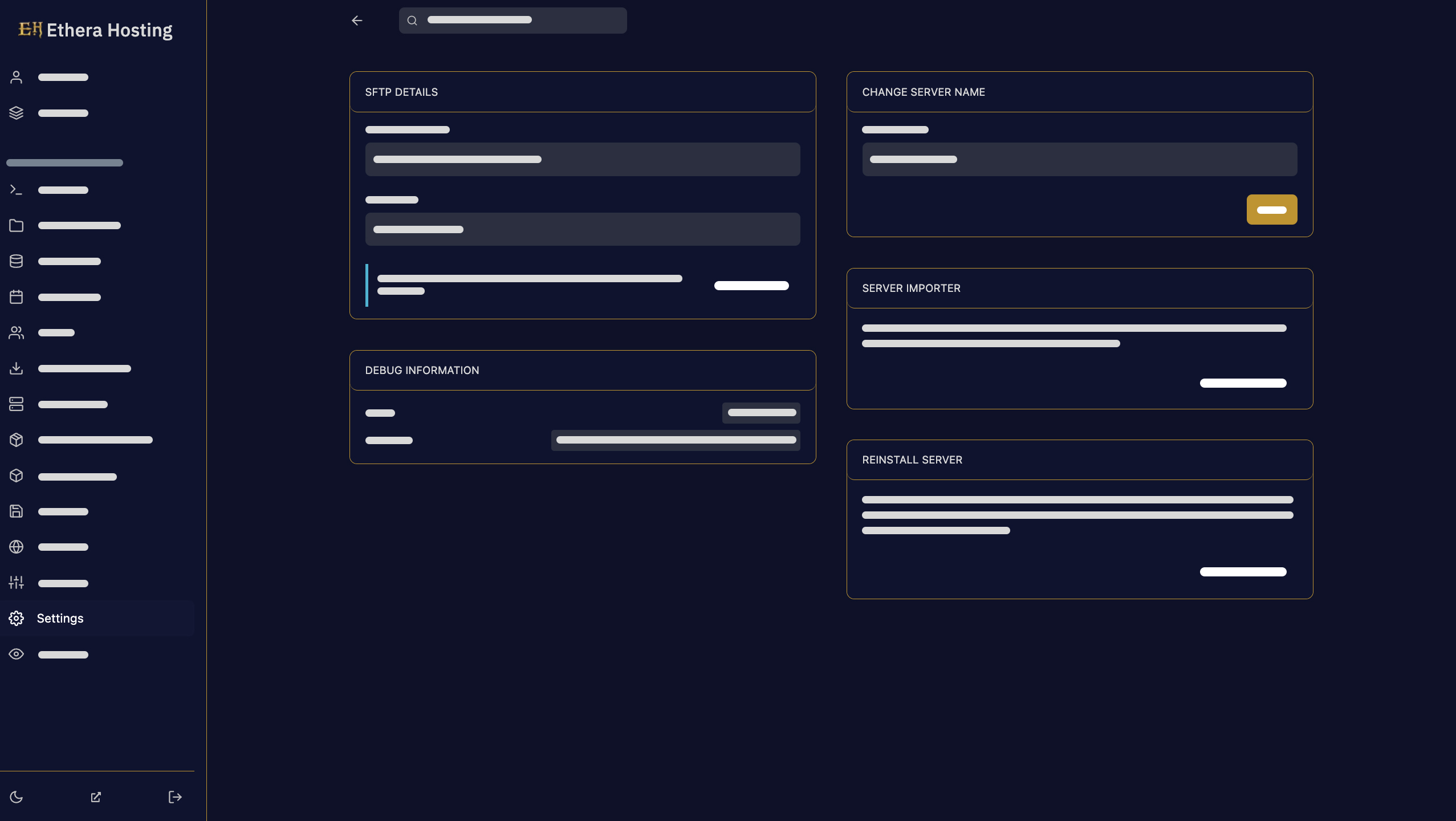Image resolution: width=1456 pixels, height=821 pixels.
Task: Click the account profile icon at sidebar top
Action: (16, 76)
